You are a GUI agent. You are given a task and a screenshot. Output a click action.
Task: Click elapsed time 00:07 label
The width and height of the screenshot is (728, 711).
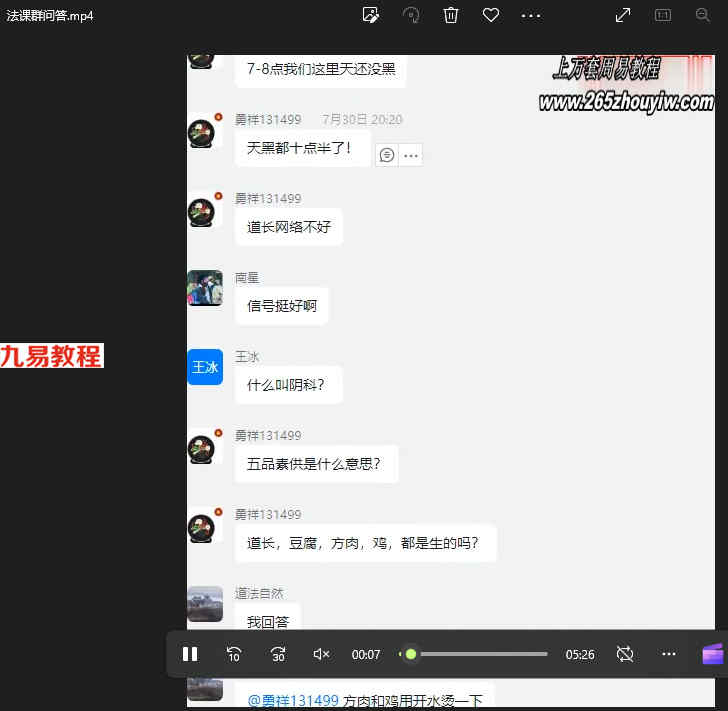[365, 654]
